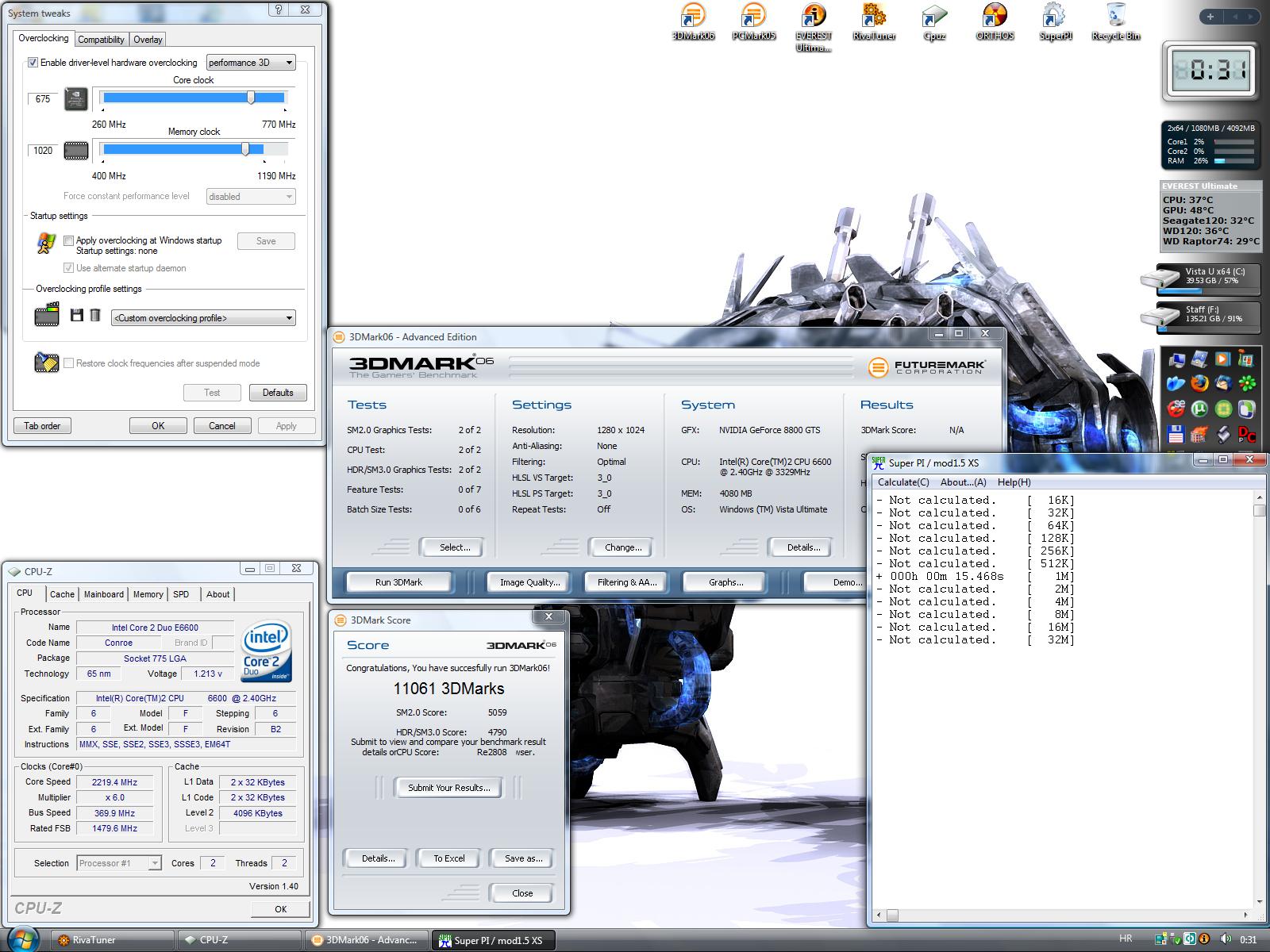Click the Defaults button in System tweaks
1270x952 pixels.
pos(278,393)
